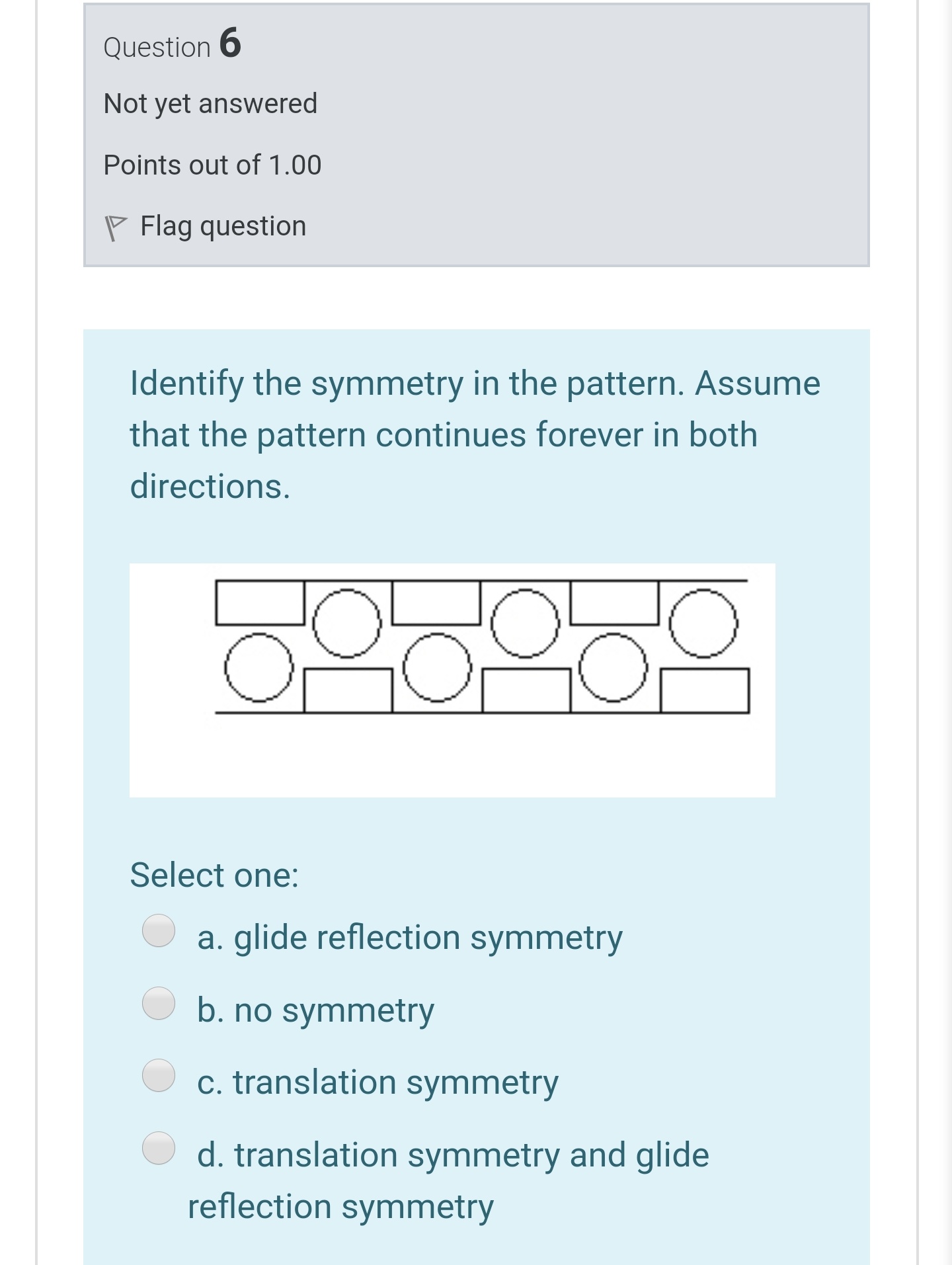Click the 'Points out of 1.00' text

(x=212, y=165)
